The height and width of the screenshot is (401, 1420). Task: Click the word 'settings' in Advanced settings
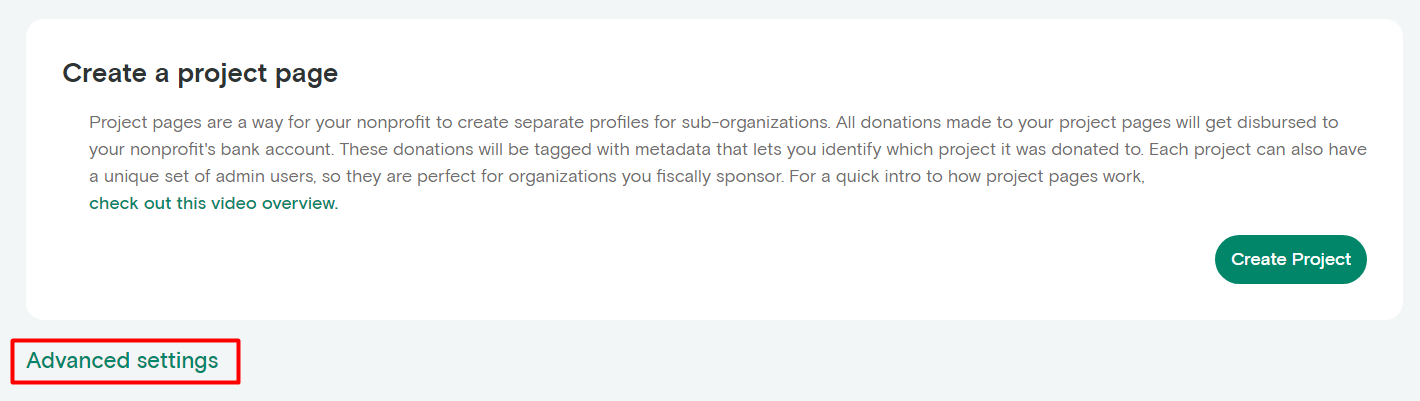coord(178,362)
